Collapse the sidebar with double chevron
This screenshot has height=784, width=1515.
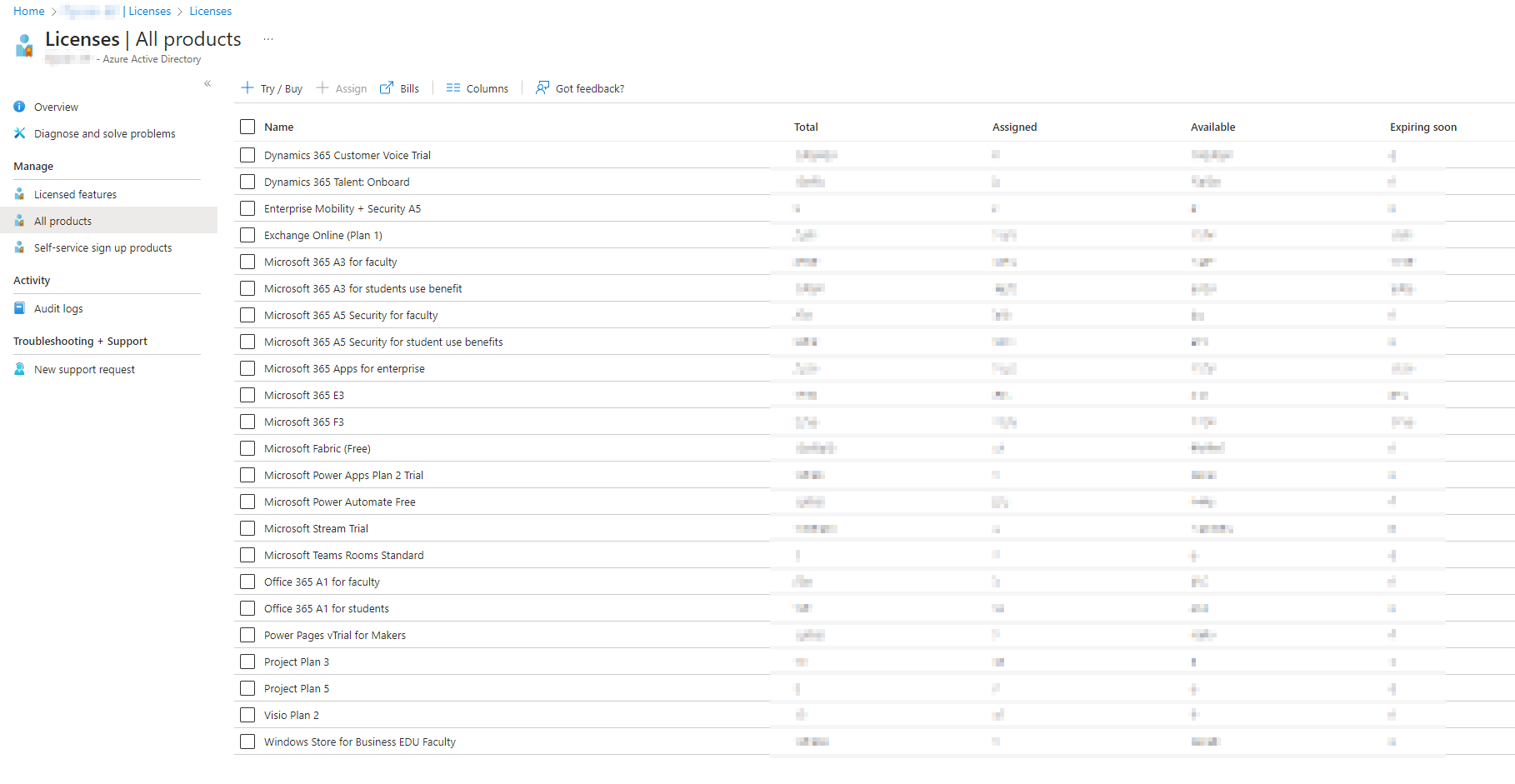pos(207,83)
